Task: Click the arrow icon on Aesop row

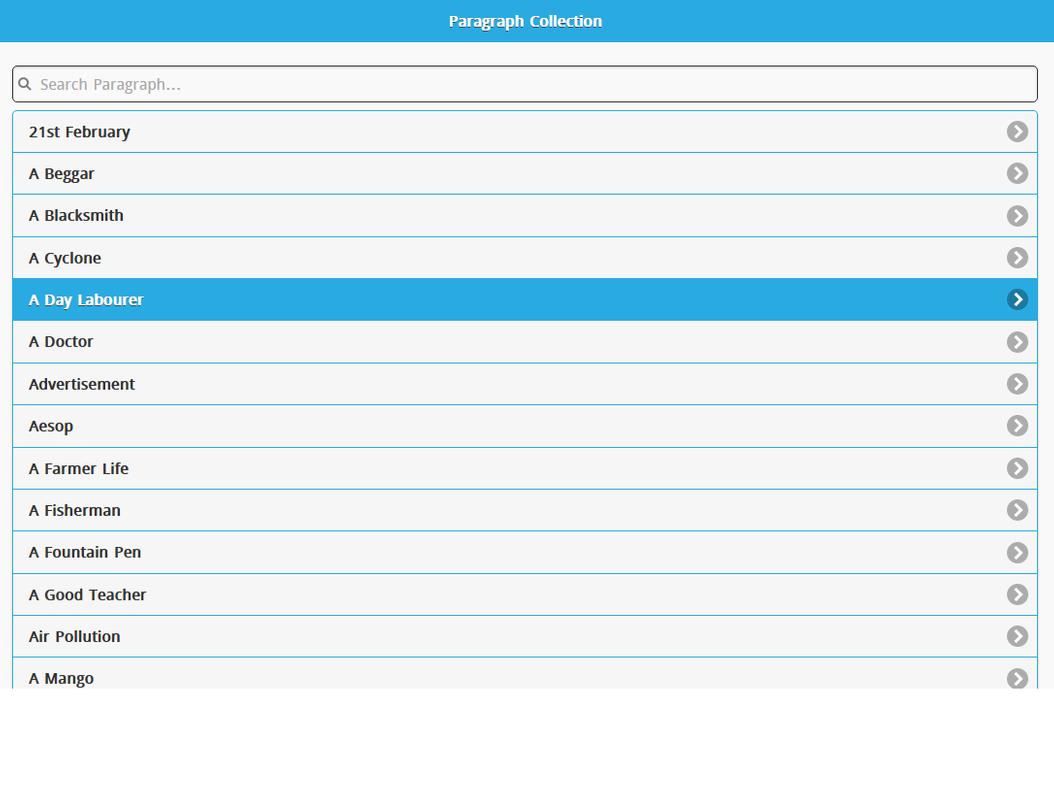Action: point(1016,426)
